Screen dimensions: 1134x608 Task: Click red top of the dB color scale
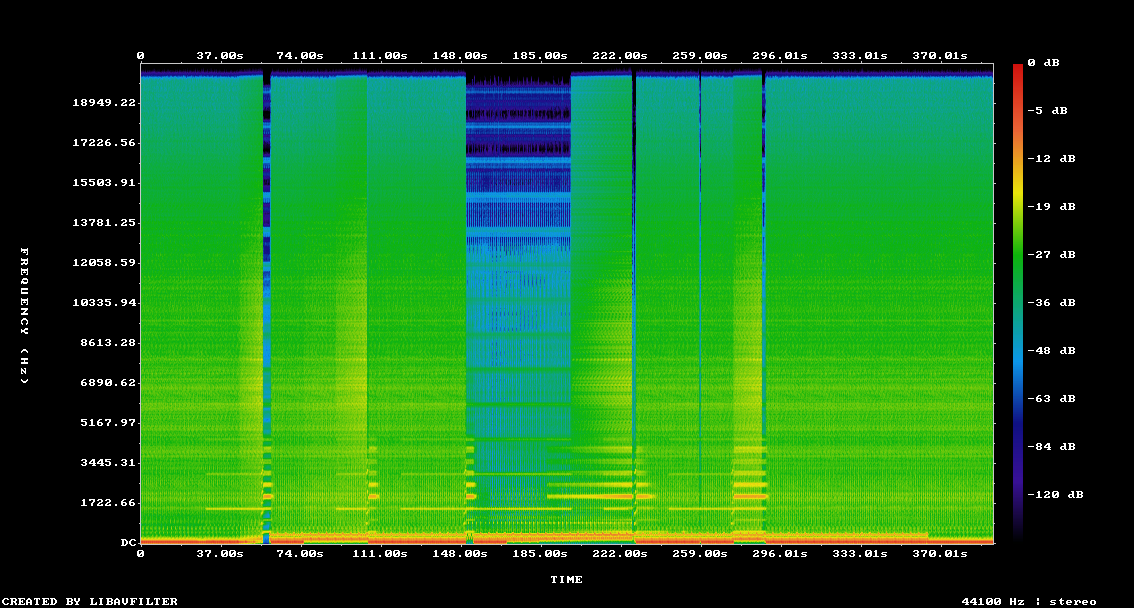pyautogui.click(x=1018, y=68)
